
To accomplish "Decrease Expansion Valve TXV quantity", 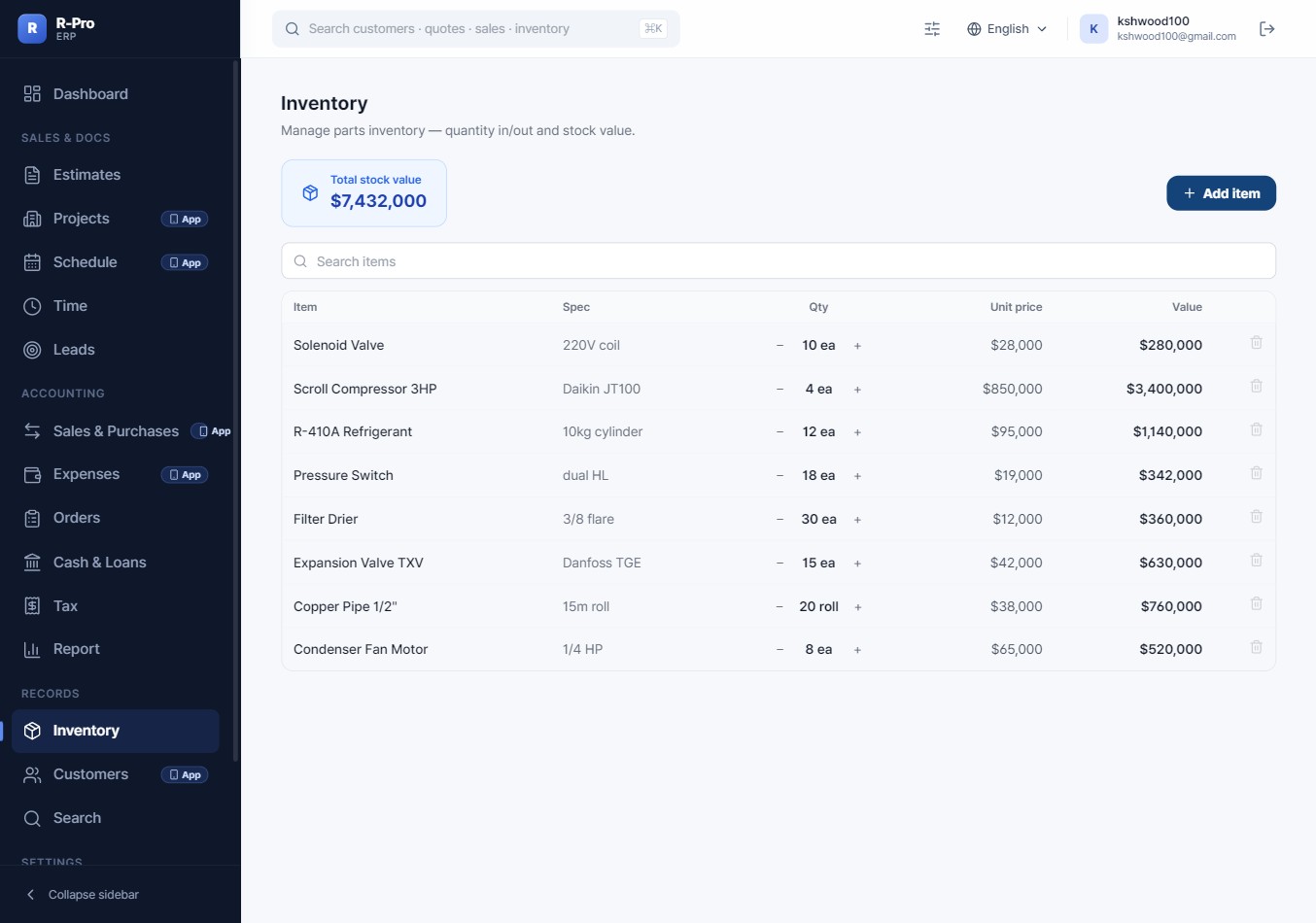I will point(779,564).
